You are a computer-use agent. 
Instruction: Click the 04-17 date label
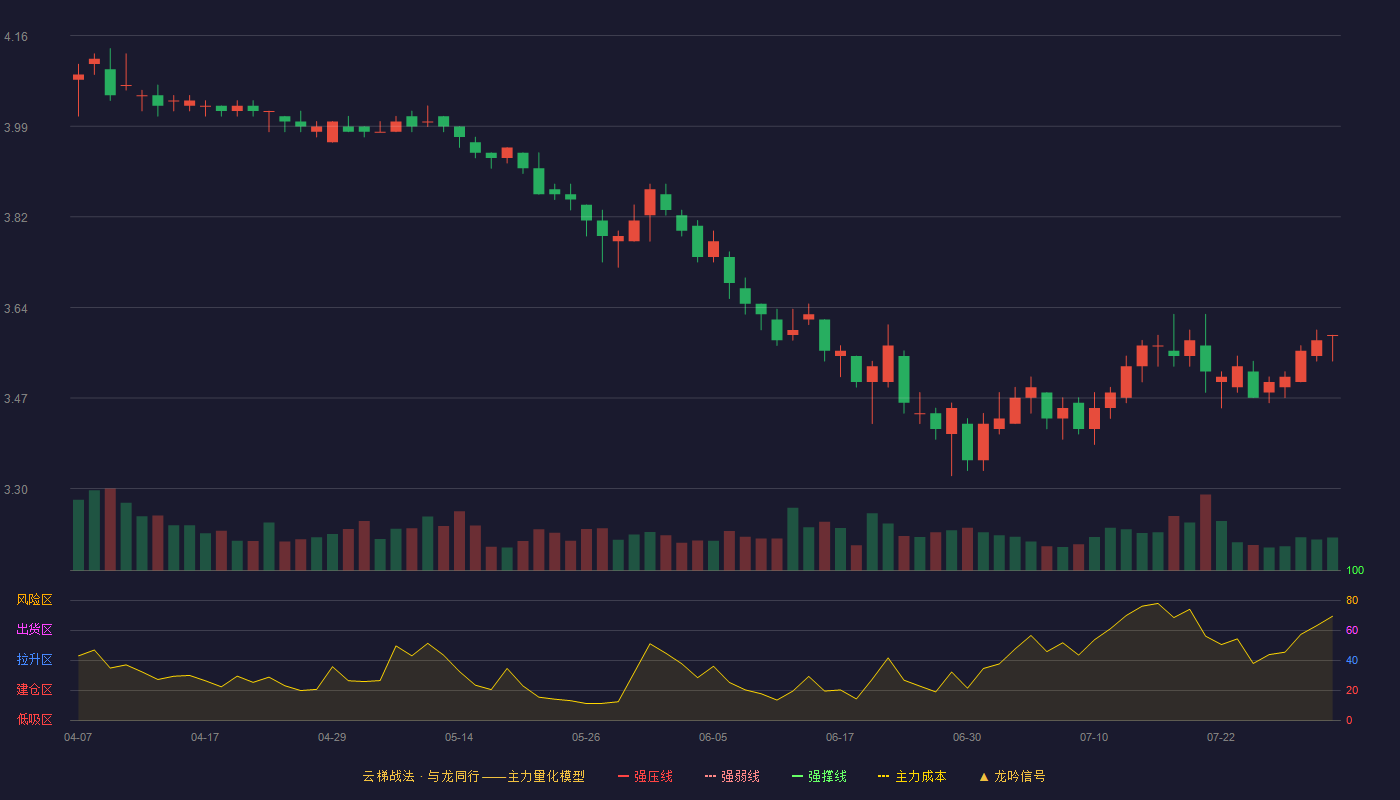click(205, 737)
